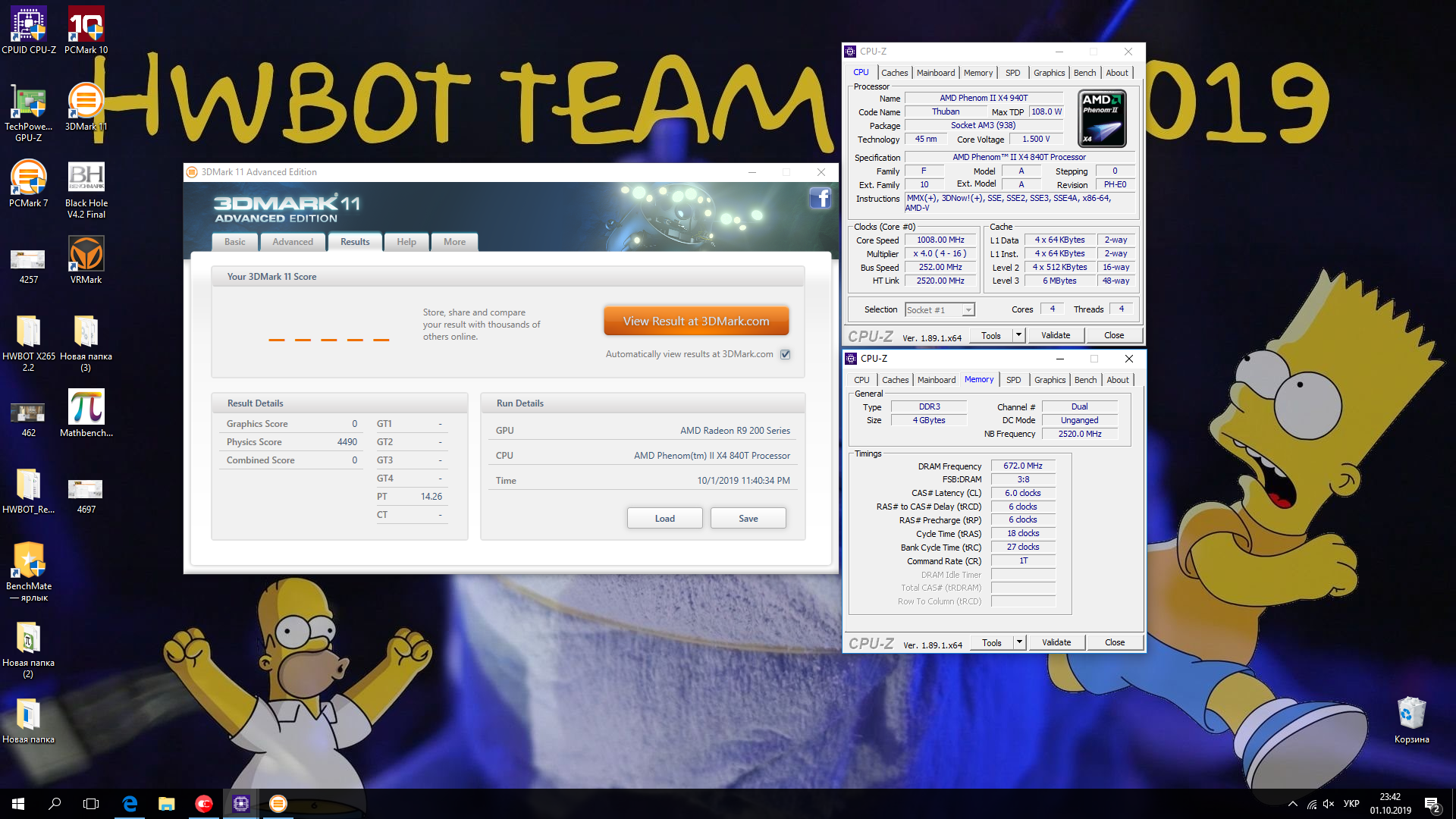Expand Tools arrow in lower CPU-Z window
Viewport: 1456px width, 819px height.
[x=1019, y=642]
